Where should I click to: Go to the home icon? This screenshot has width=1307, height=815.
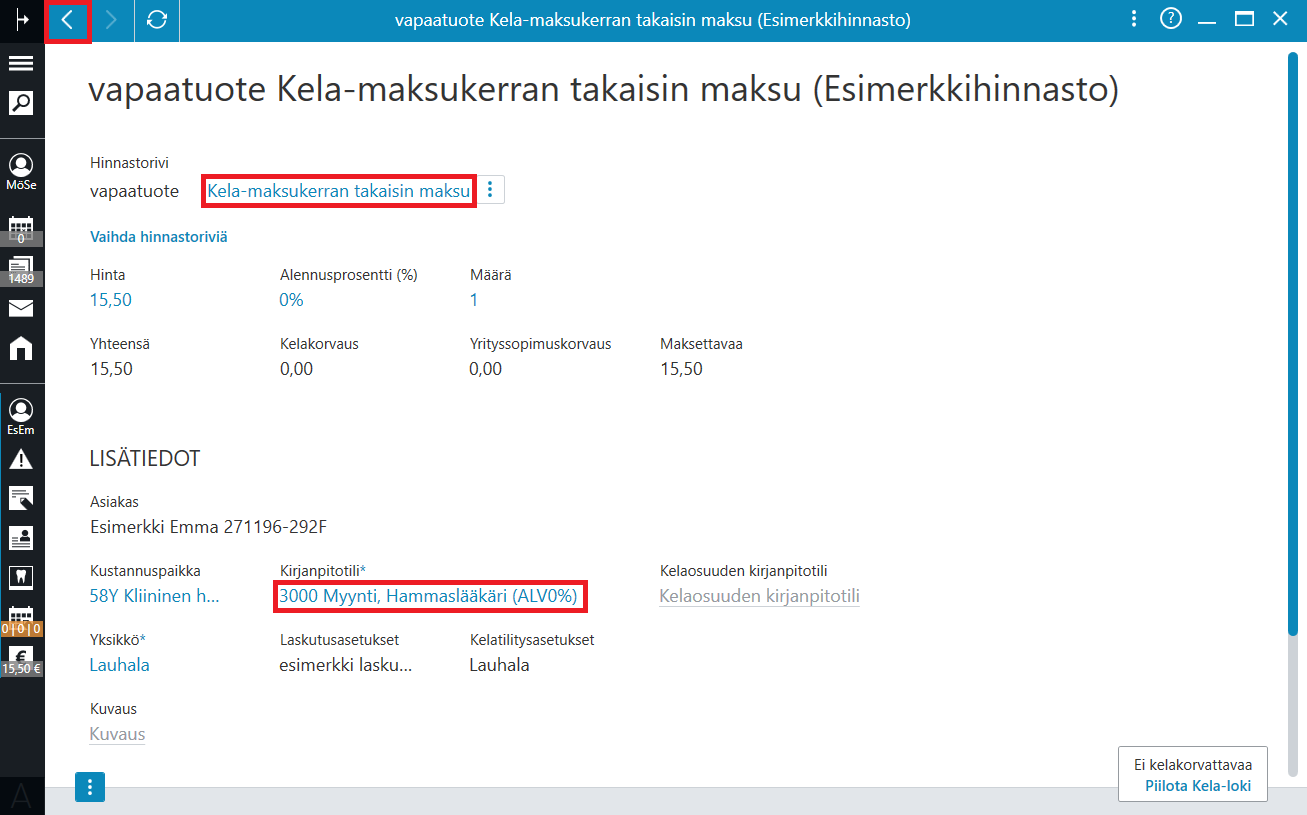21,348
